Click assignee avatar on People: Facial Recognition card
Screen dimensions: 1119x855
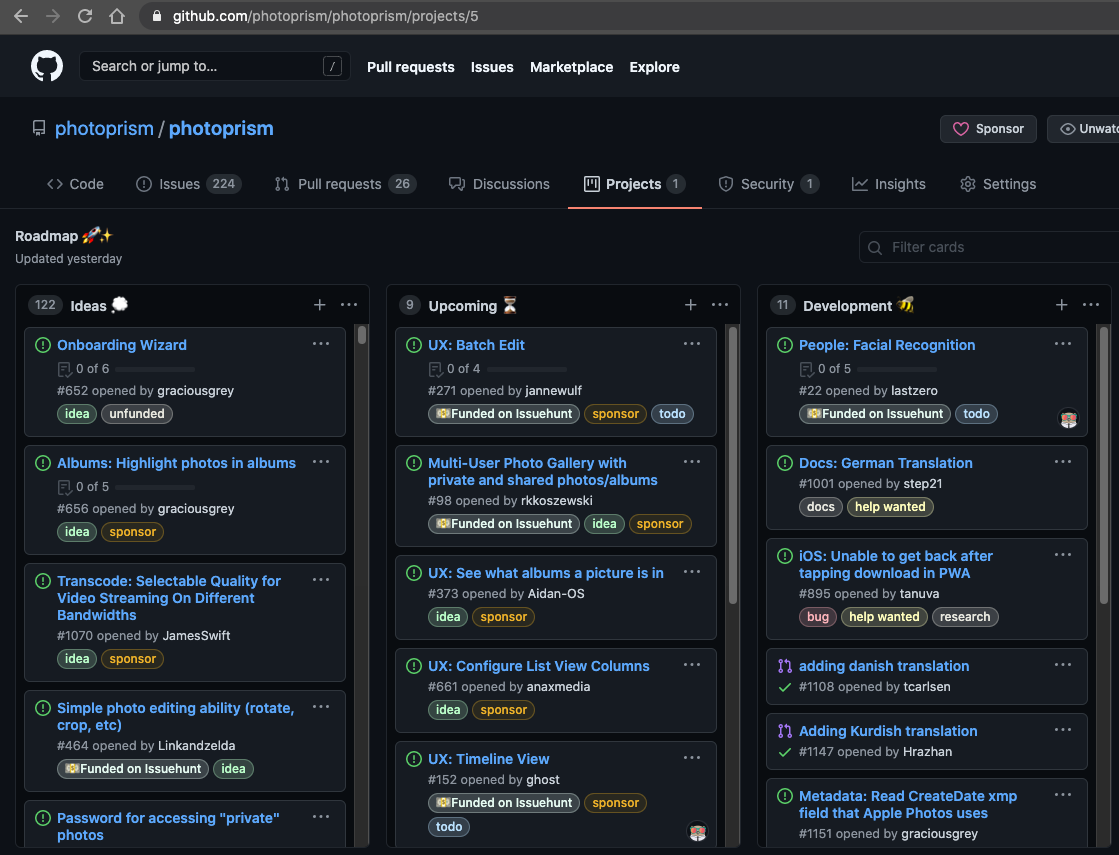[1068, 419]
